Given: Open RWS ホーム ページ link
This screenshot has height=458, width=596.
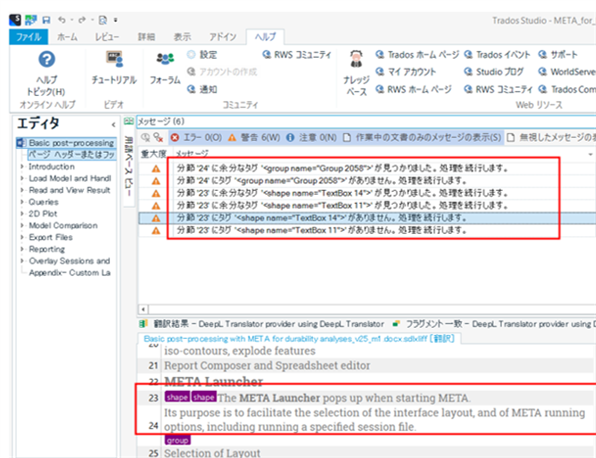Looking at the screenshot, I should [x=414, y=89].
